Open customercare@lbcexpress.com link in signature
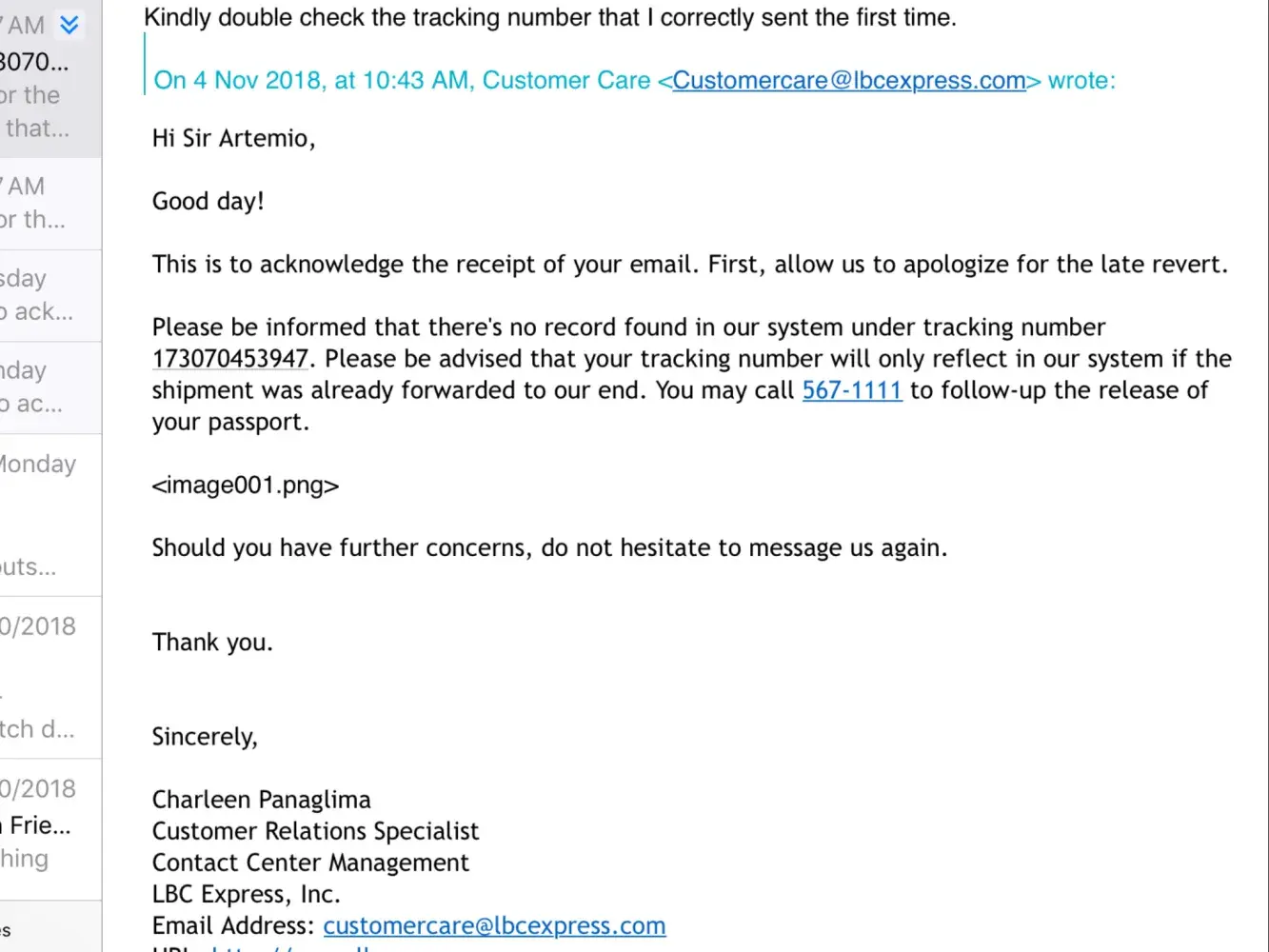 (494, 925)
